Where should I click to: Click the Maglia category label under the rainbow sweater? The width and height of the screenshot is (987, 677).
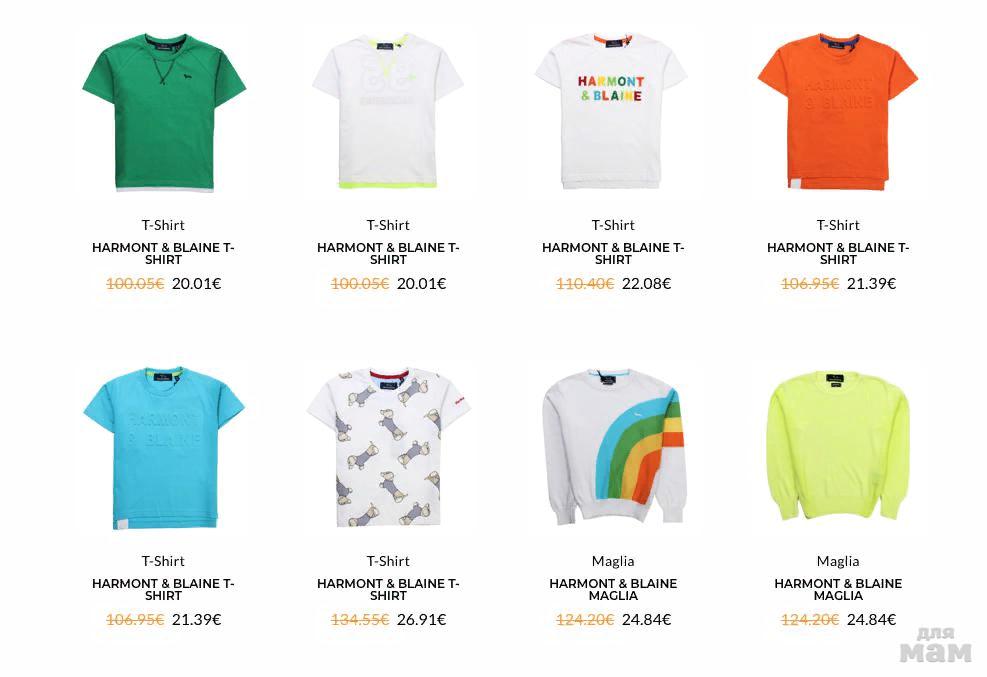[613, 561]
